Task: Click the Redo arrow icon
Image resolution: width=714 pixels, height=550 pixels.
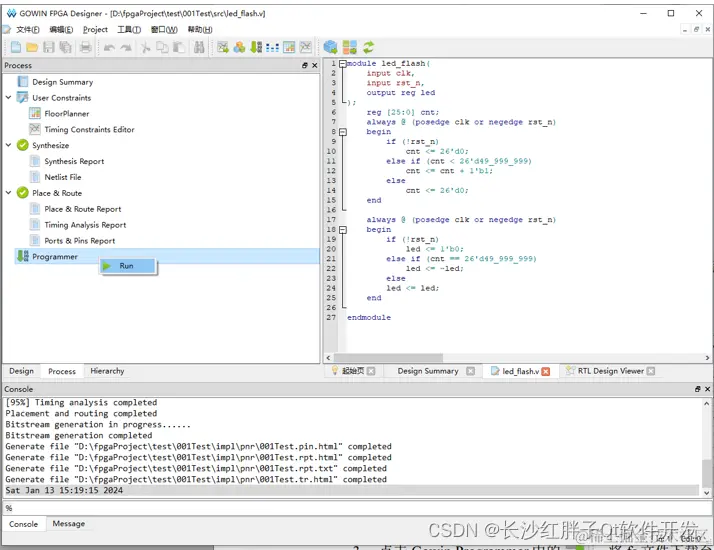Action: click(126, 47)
